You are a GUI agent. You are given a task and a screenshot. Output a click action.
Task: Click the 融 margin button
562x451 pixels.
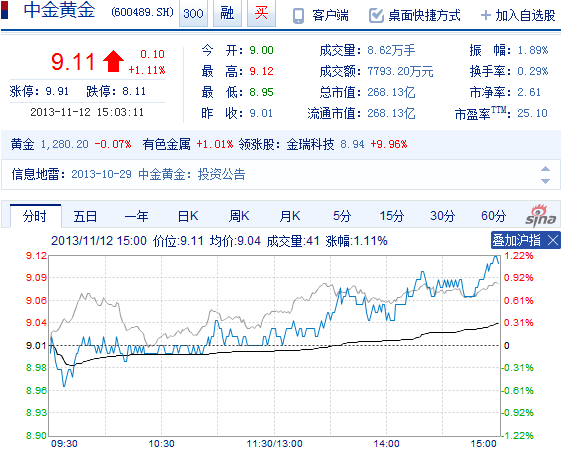(227, 13)
